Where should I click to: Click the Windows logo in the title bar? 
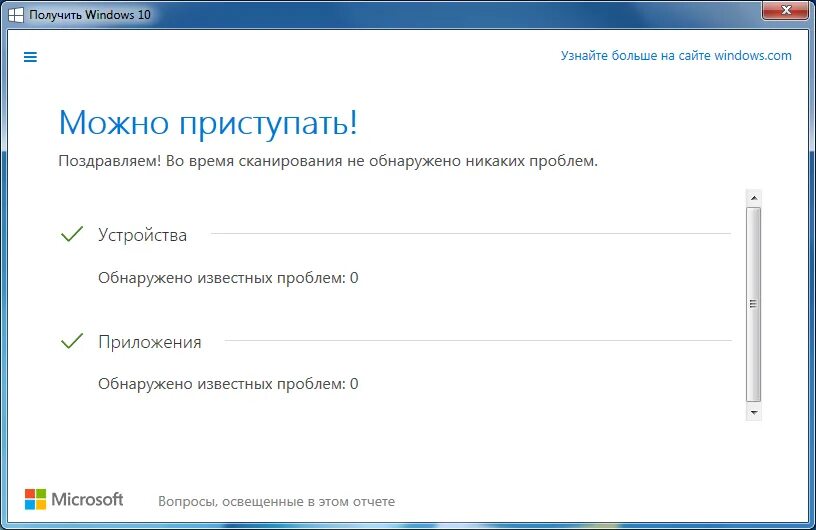[x=16, y=15]
